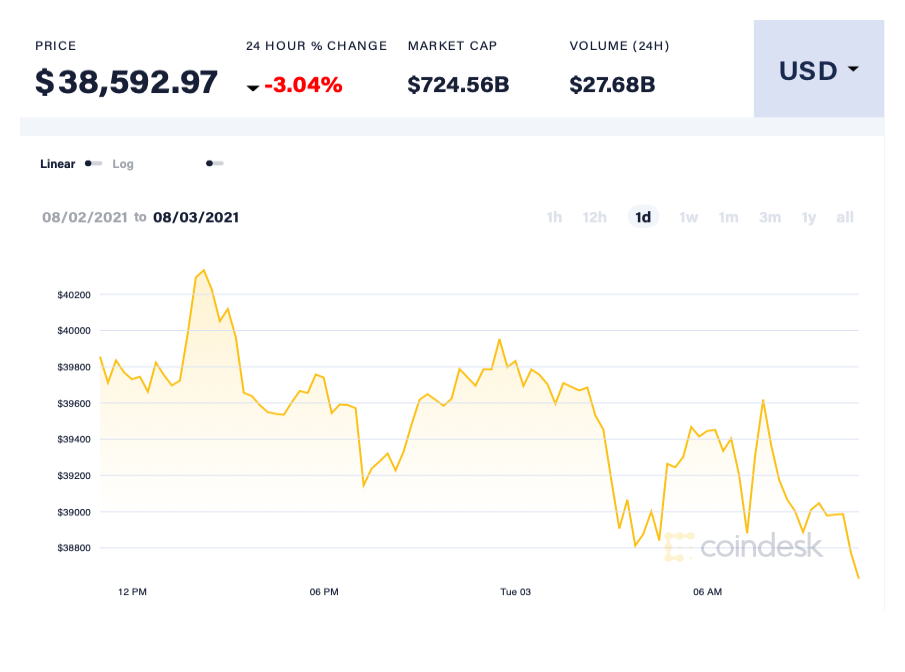Click the Linear scale label
Viewport: 905px width, 672px height.
click(x=57, y=163)
